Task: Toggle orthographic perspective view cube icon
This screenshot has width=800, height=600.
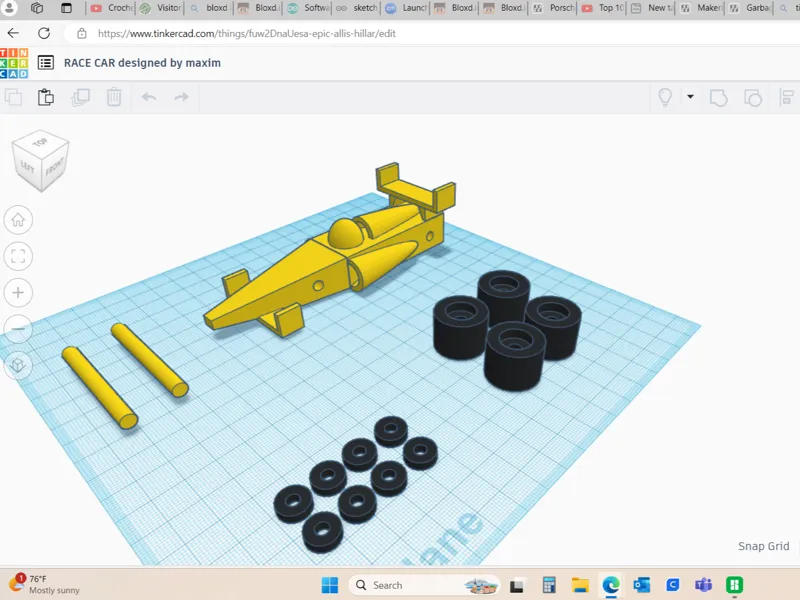Action: pyautogui.click(x=18, y=365)
